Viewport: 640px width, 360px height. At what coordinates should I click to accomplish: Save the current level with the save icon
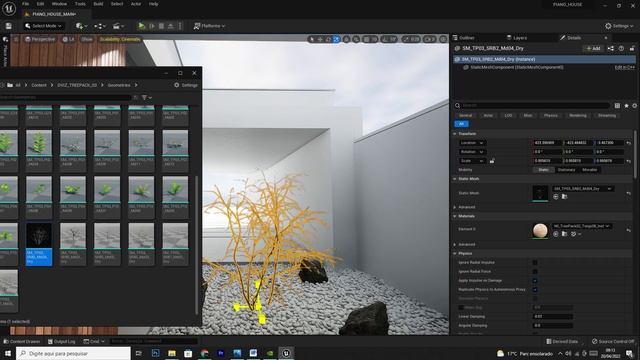(9, 26)
